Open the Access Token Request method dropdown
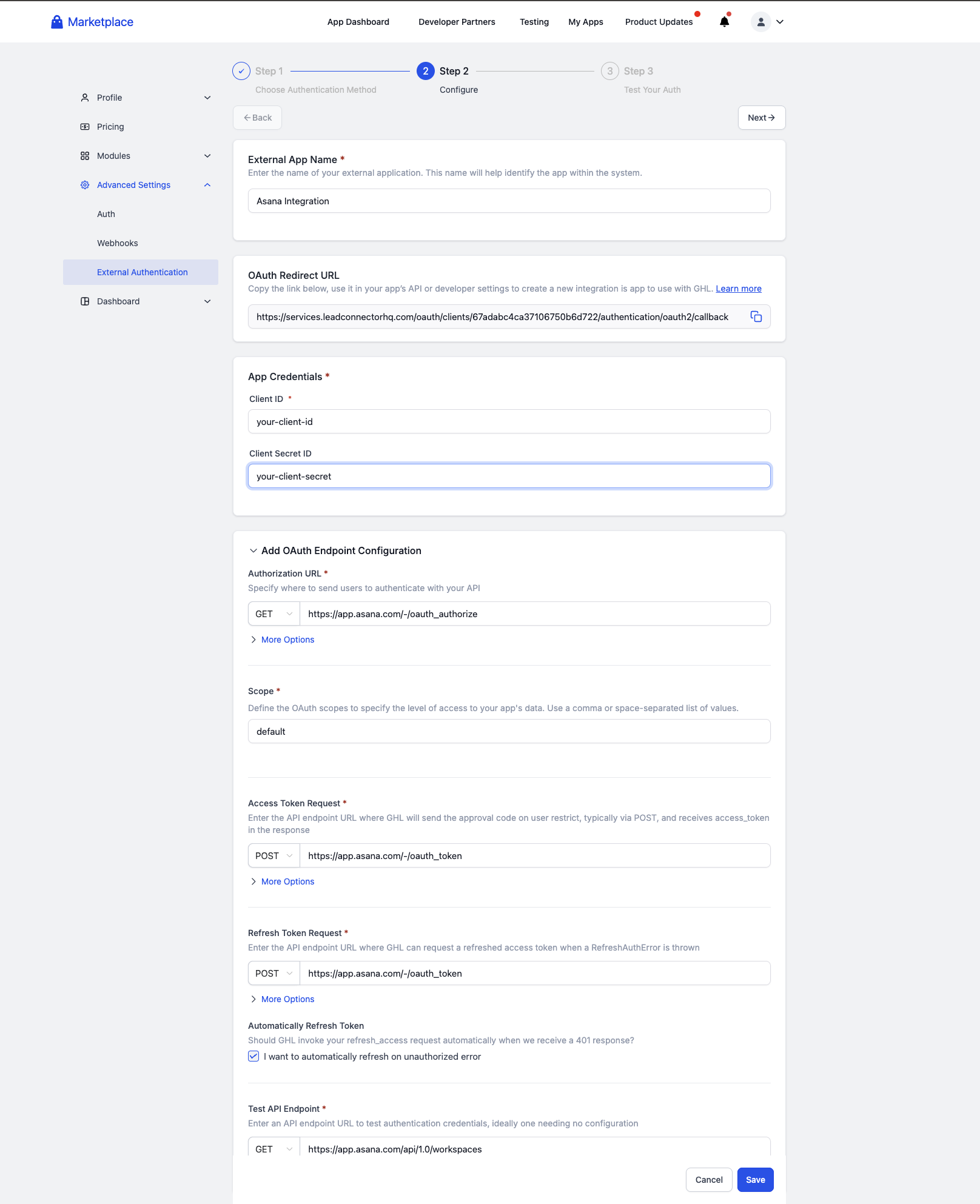 pos(274,855)
